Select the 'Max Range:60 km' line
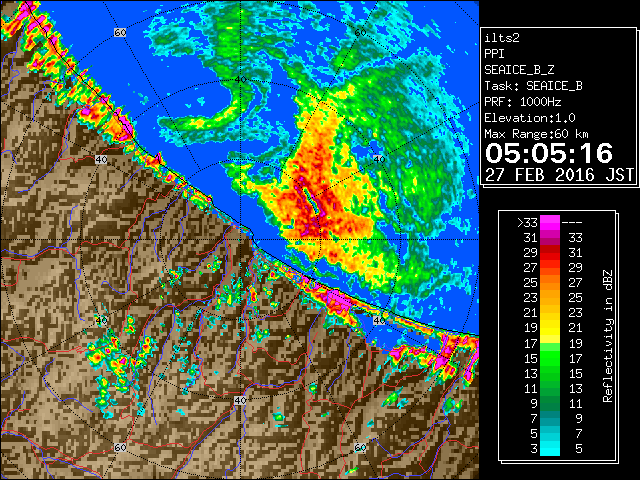Image resolution: width=640 pixels, height=480 pixels. [536, 134]
